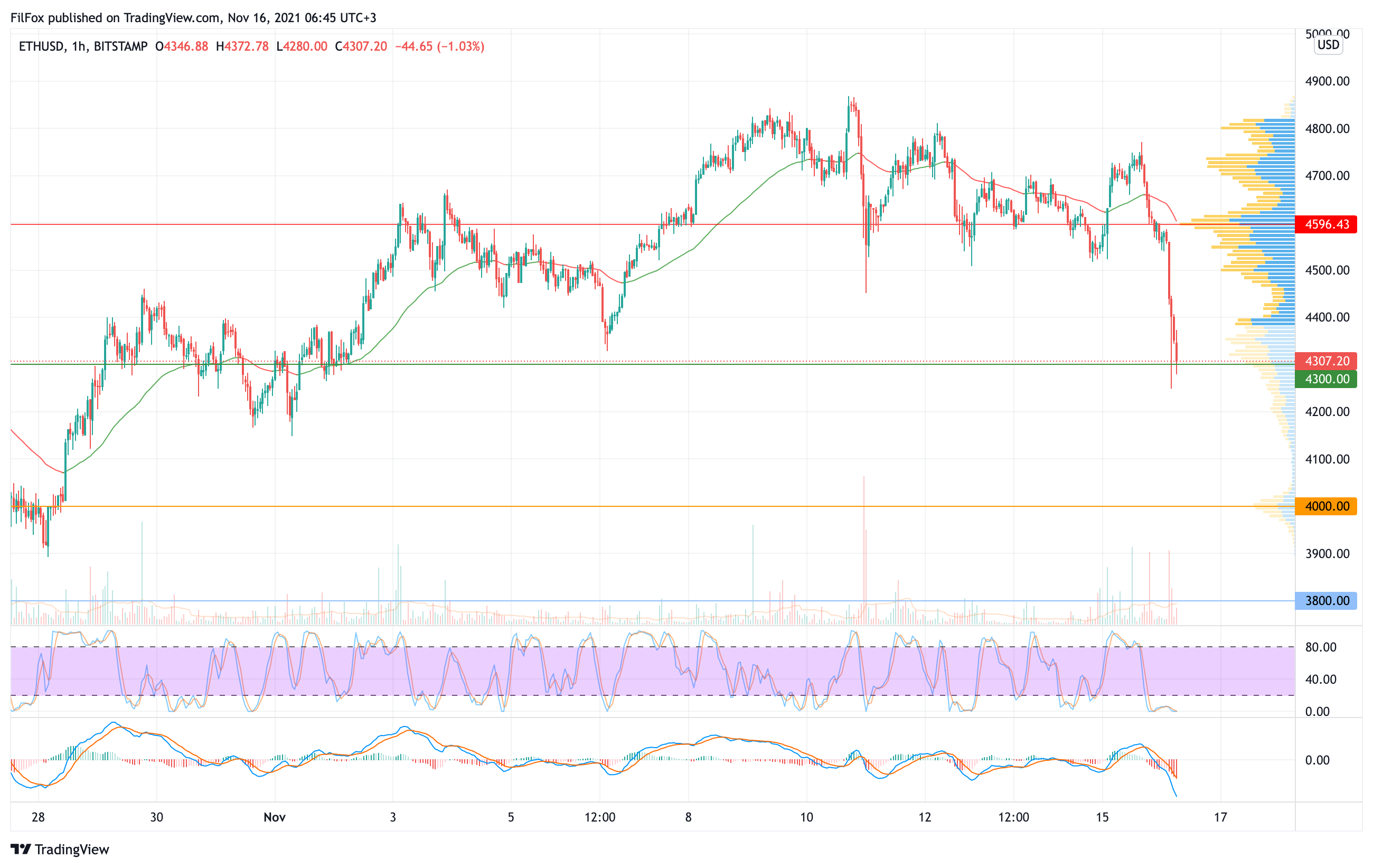The height and width of the screenshot is (868, 1373).
Task: Click the MACD 0.00 axis label
Action: click(1317, 760)
